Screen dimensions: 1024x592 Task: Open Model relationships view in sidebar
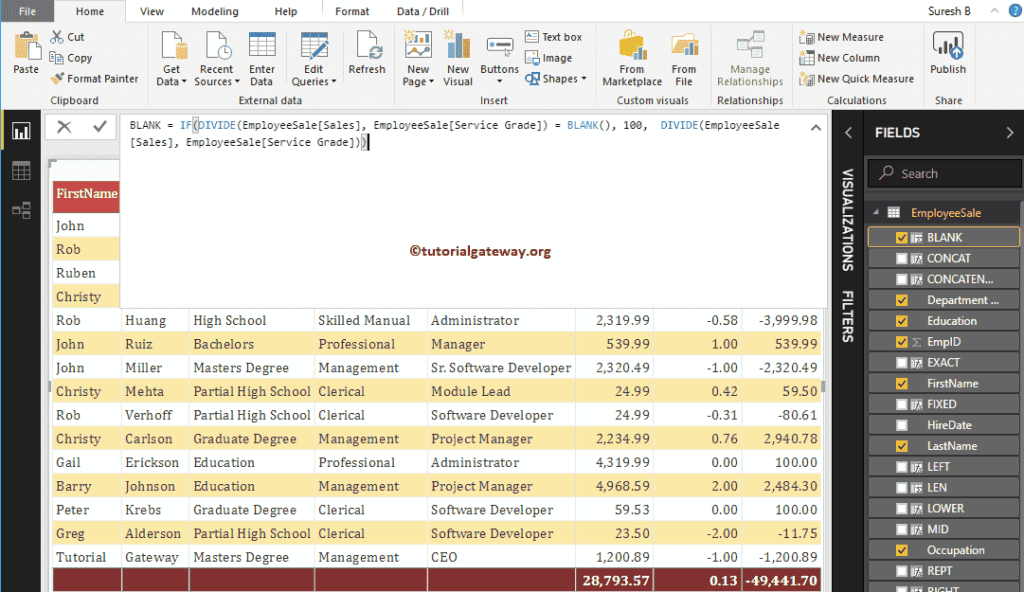pyautogui.click(x=21, y=210)
